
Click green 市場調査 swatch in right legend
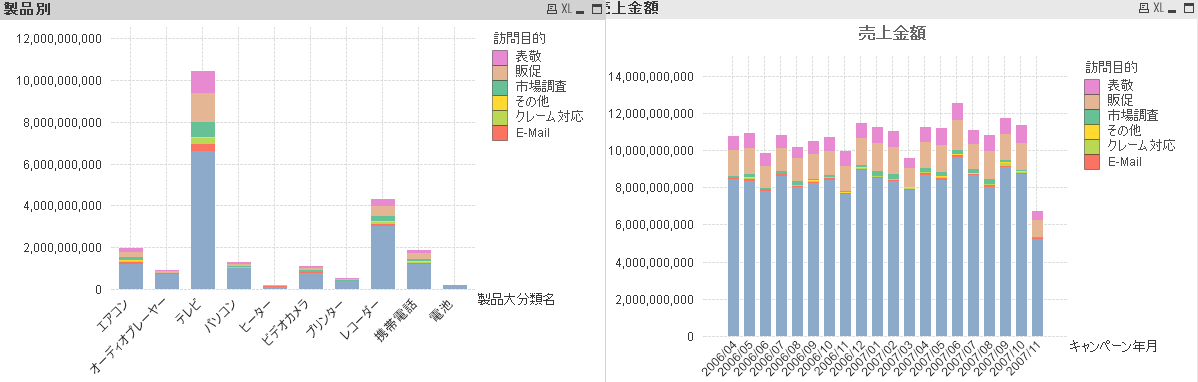point(1092,116)
